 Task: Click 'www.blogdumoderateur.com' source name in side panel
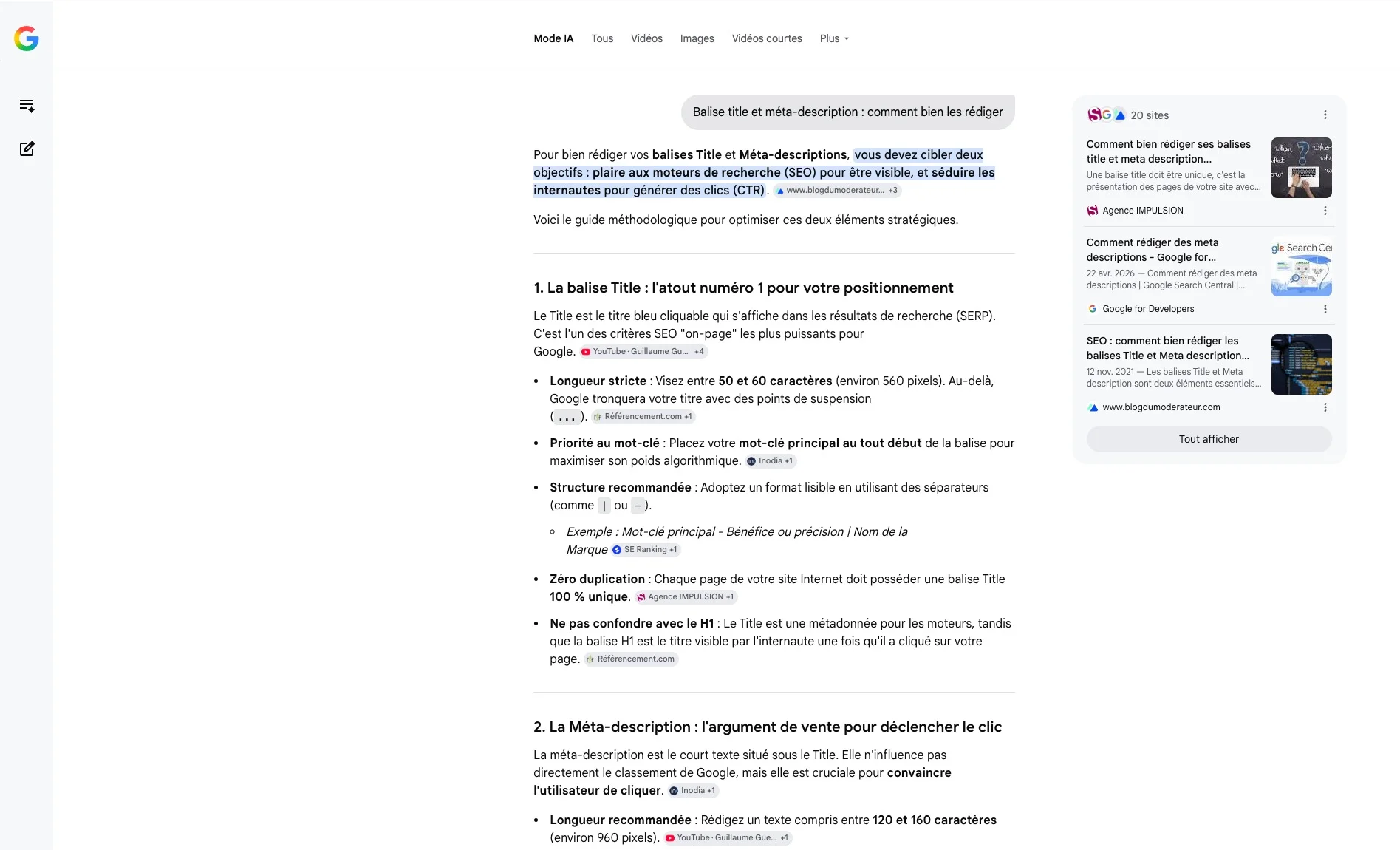tap(1161, 407)
